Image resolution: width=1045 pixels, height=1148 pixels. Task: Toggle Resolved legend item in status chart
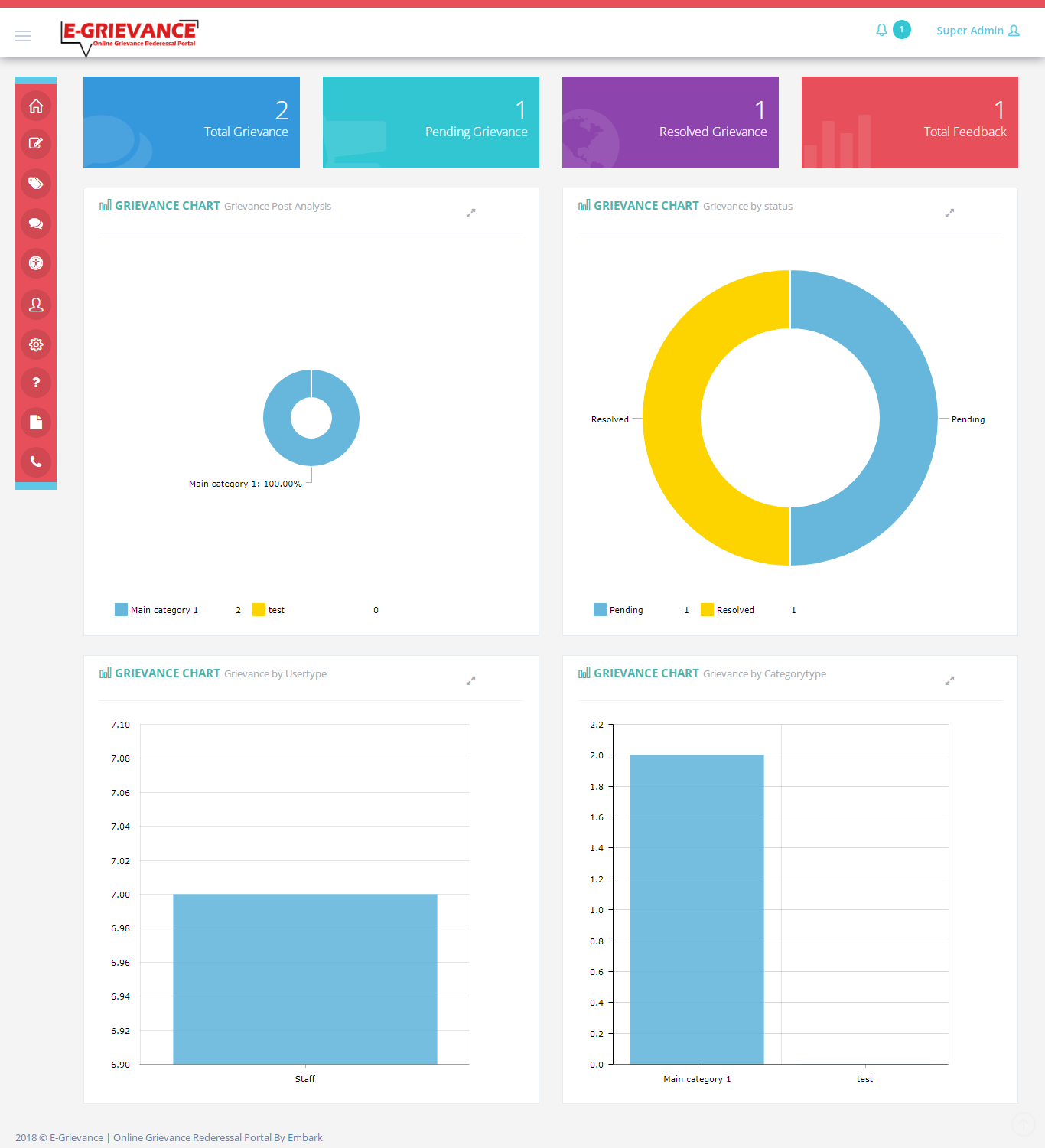(727, 610)
